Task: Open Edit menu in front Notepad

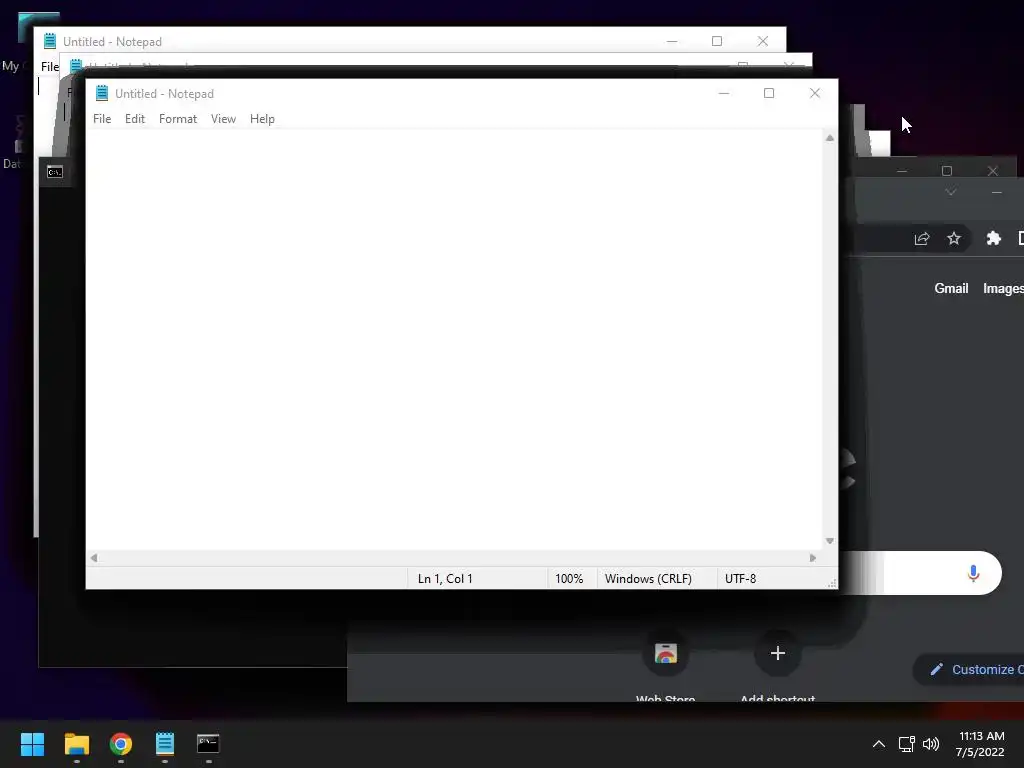Action: click(x=135, y=119)
